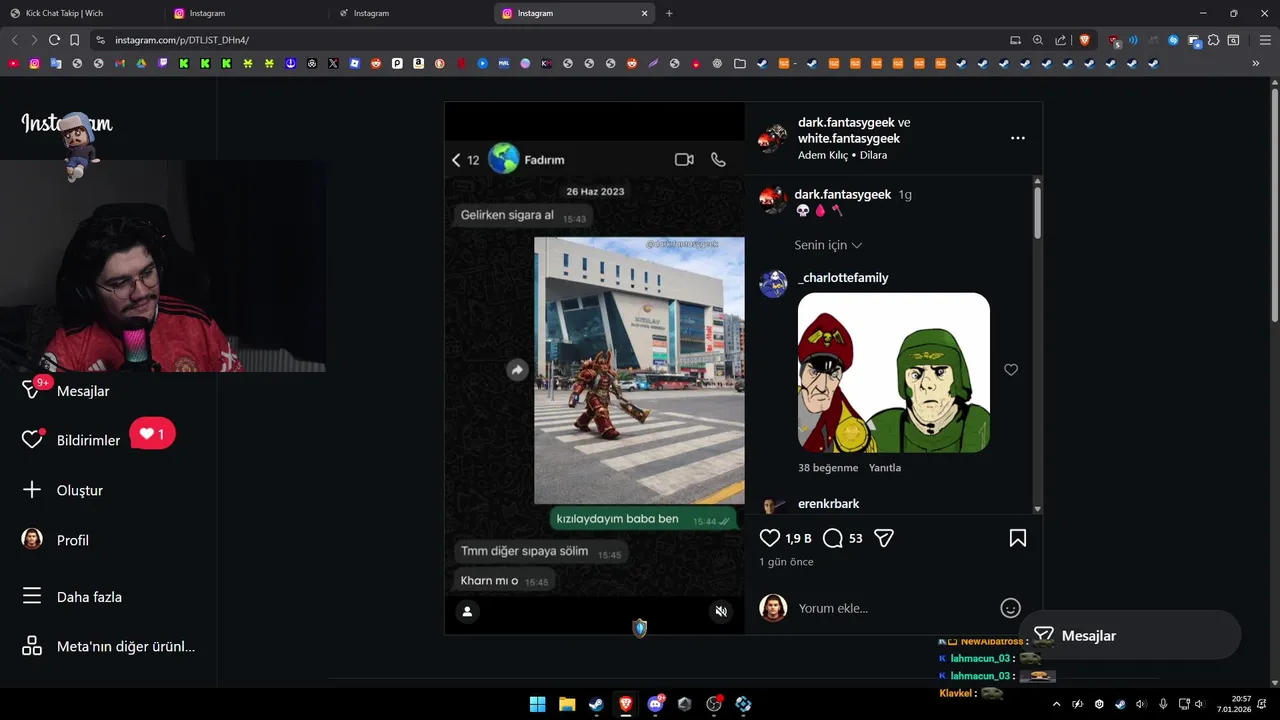Click the _charlottefamily GIF comment image
The image size is (1280, 720).
coord(894,373)
